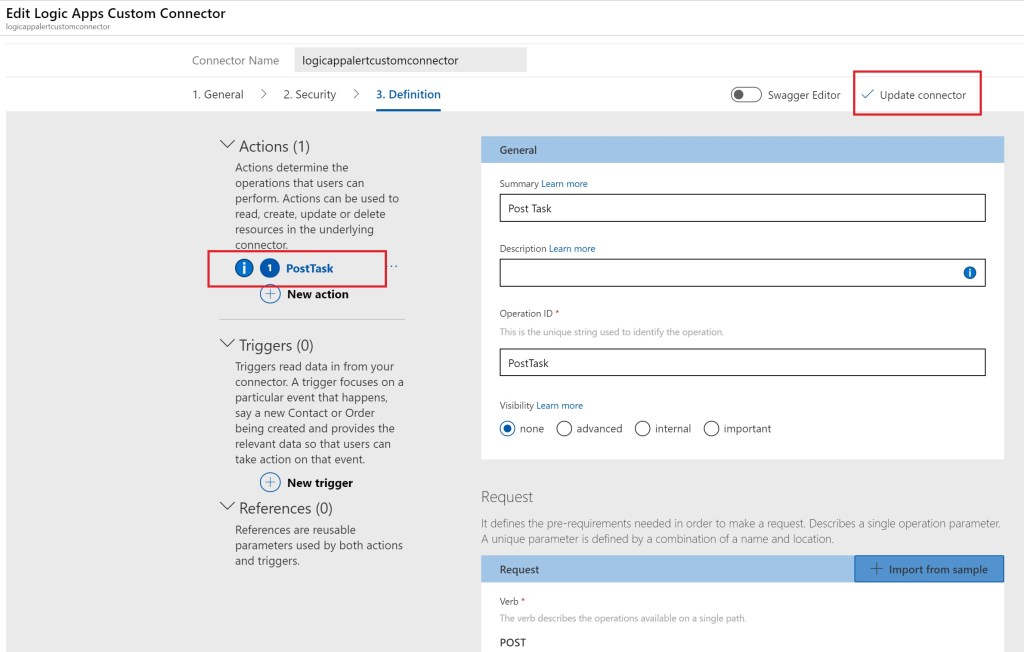Image resolution: width=1024 pixels, height=652 pixels.
Task: Click the ellipsis menu next to PostTask
Action: pyautogui.click(x=393, y=266)
